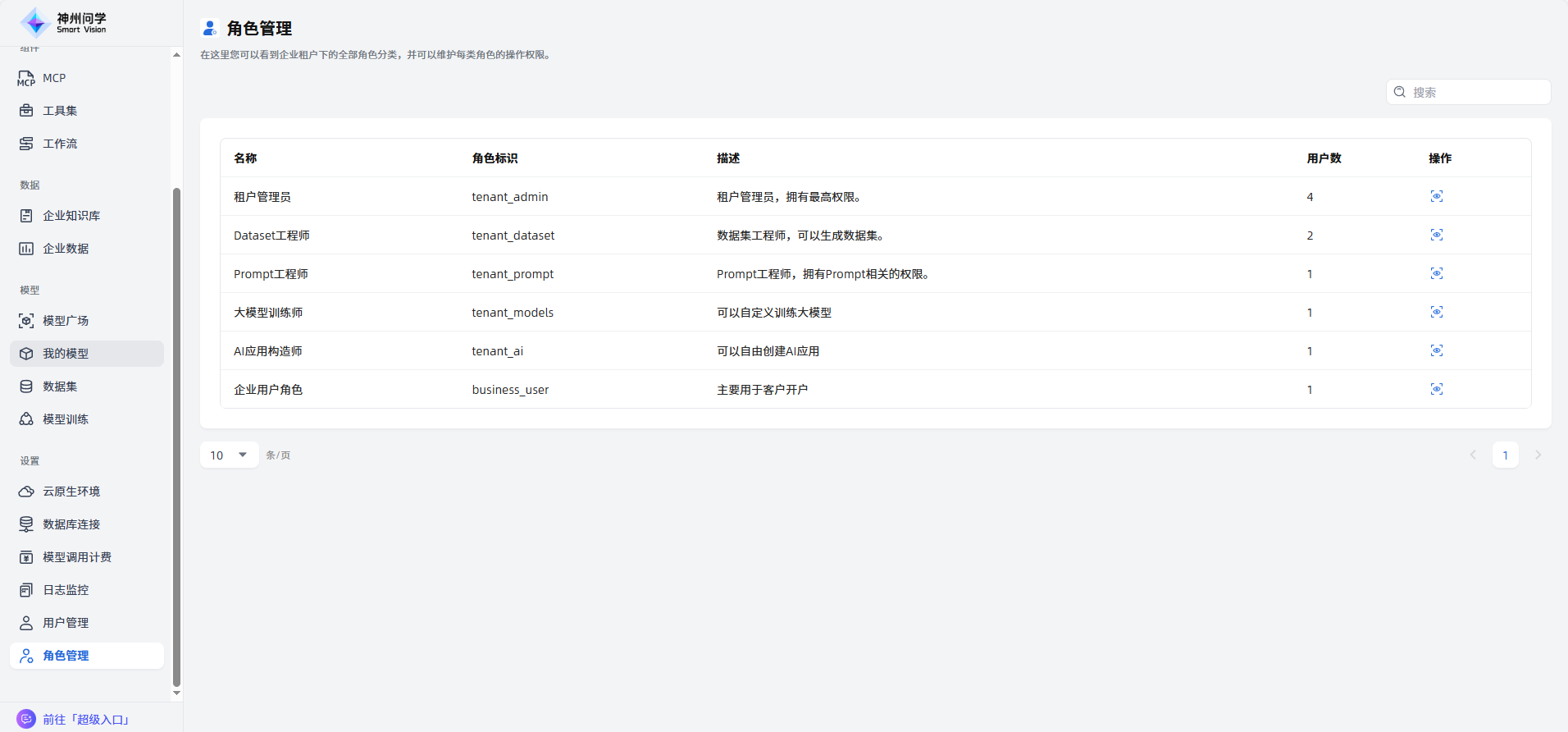Open view permissions for tenant_admin role

click(x=1436, y=196)
